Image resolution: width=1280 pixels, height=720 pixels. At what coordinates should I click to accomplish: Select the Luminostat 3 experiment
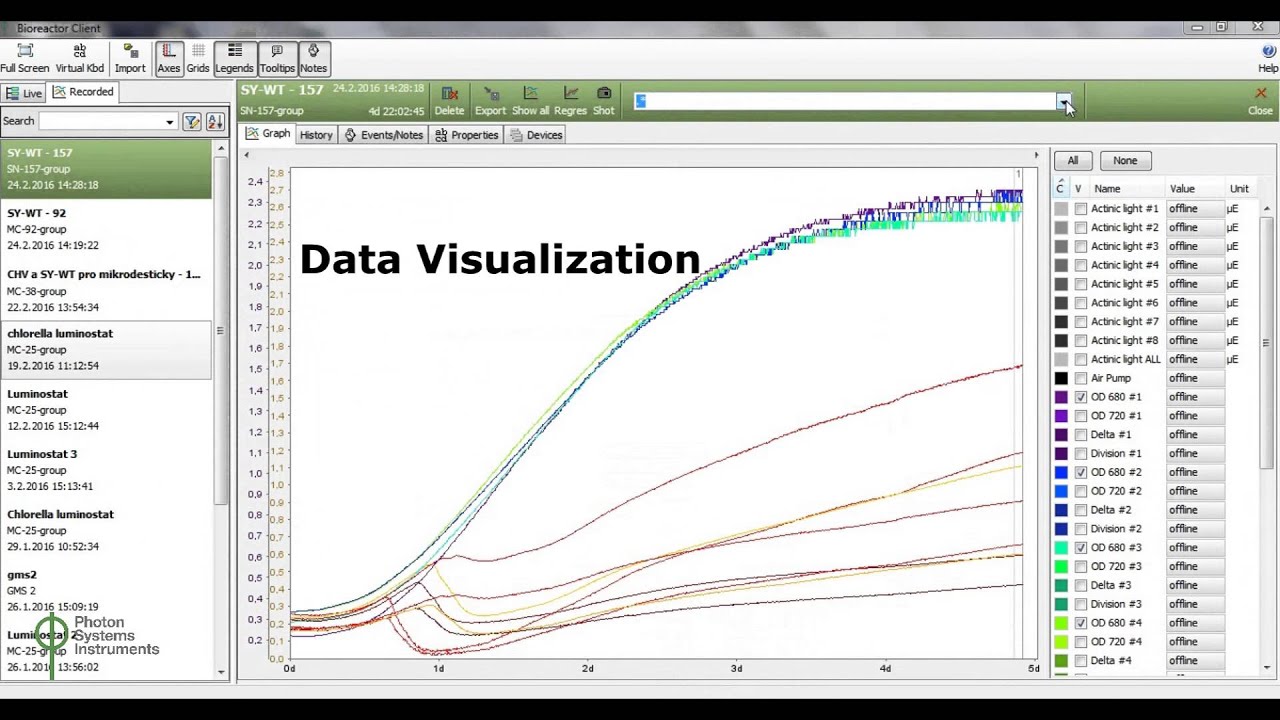(106, 470)
